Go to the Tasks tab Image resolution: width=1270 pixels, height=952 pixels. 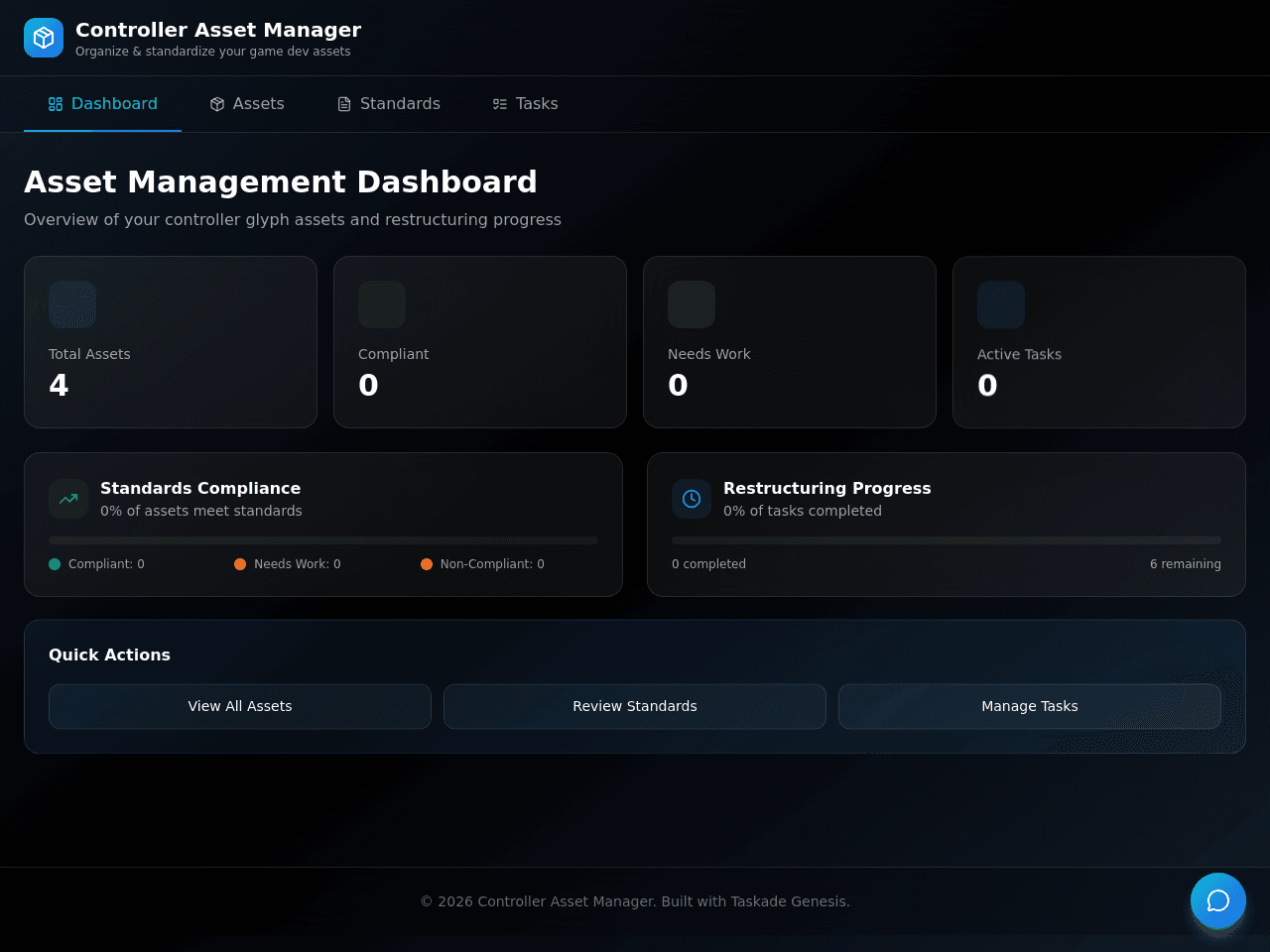click(x=526, y=104)
